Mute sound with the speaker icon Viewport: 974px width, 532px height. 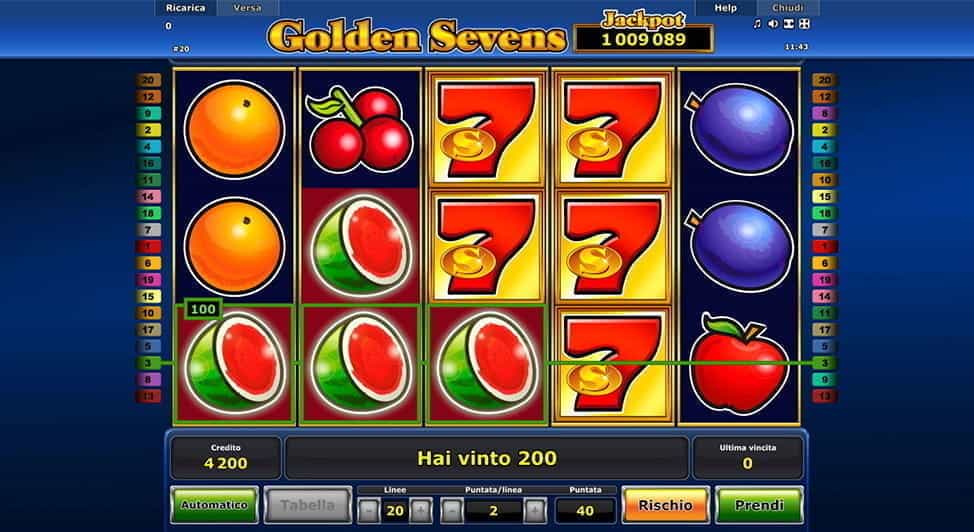click(773, 24)
